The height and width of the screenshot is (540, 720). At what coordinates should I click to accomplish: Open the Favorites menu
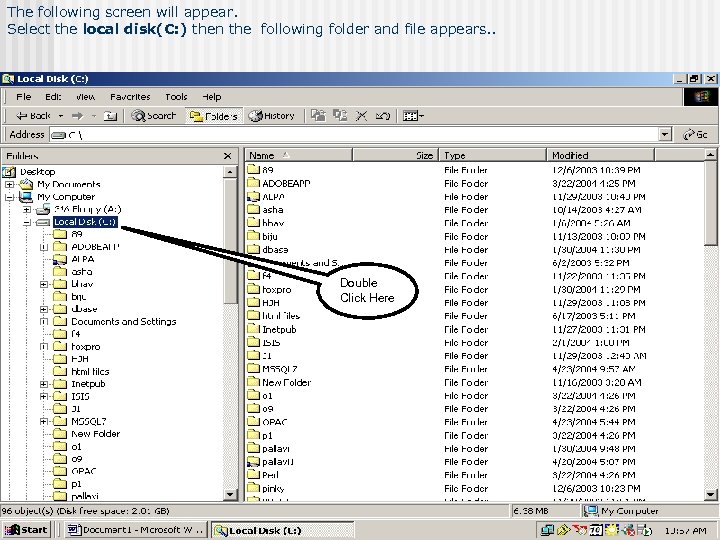(130, 97)
